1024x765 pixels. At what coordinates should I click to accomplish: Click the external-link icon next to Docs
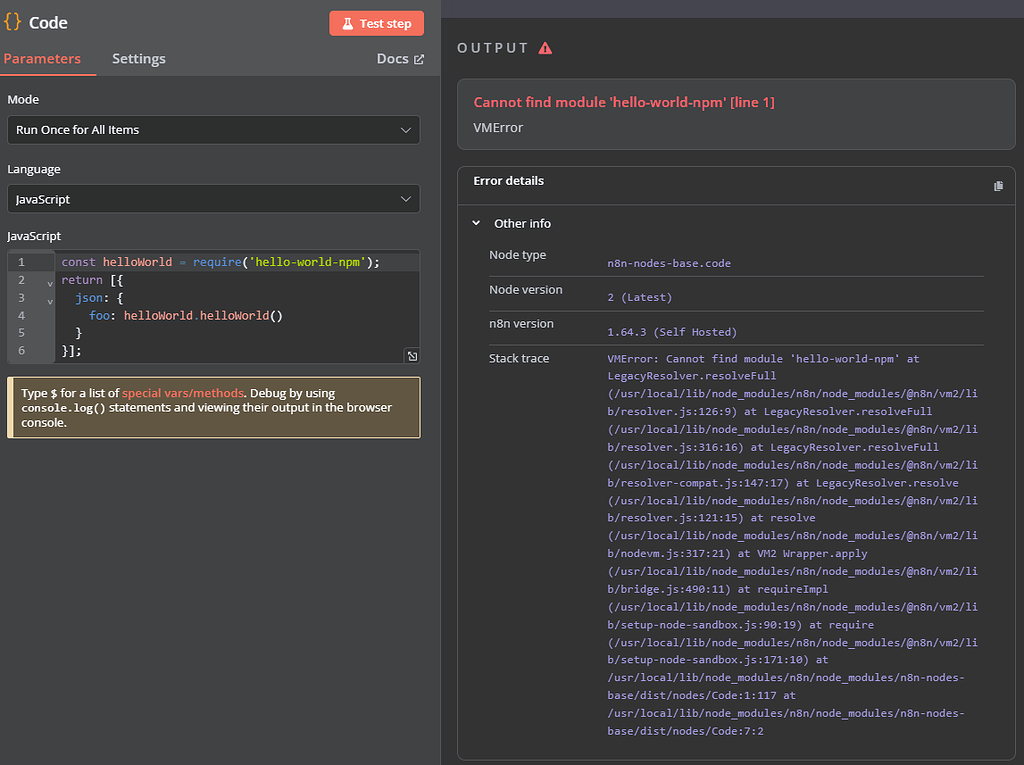click(x=417, y=59)
